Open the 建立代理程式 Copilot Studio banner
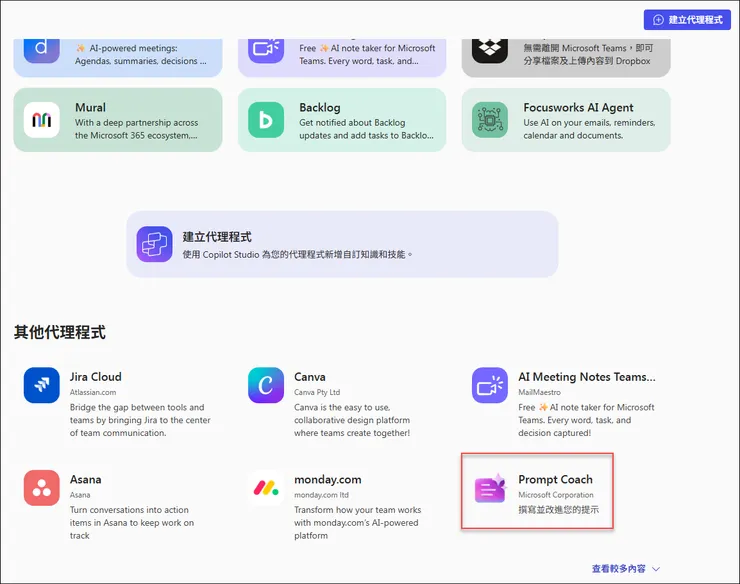The width and height of the screenshot is (740, 584). (x=342, y=244)
